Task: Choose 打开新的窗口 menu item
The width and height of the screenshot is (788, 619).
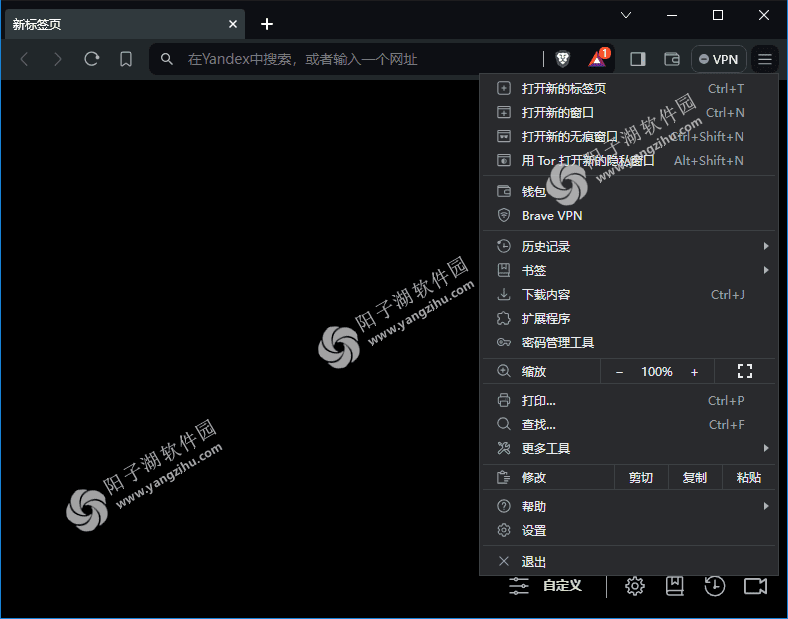Action: (x=628, y=113)
